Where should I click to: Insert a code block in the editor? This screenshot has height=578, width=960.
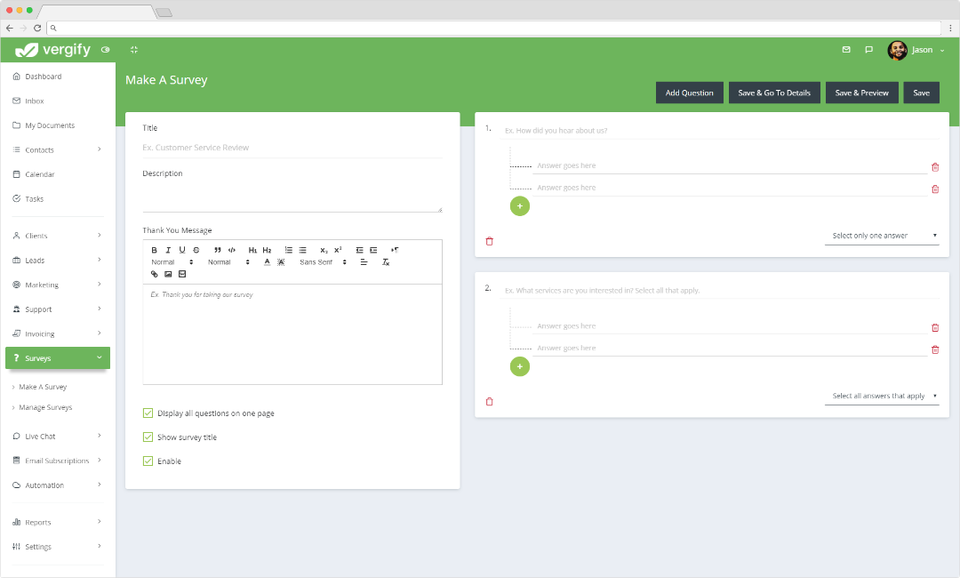tap(231, 250)
